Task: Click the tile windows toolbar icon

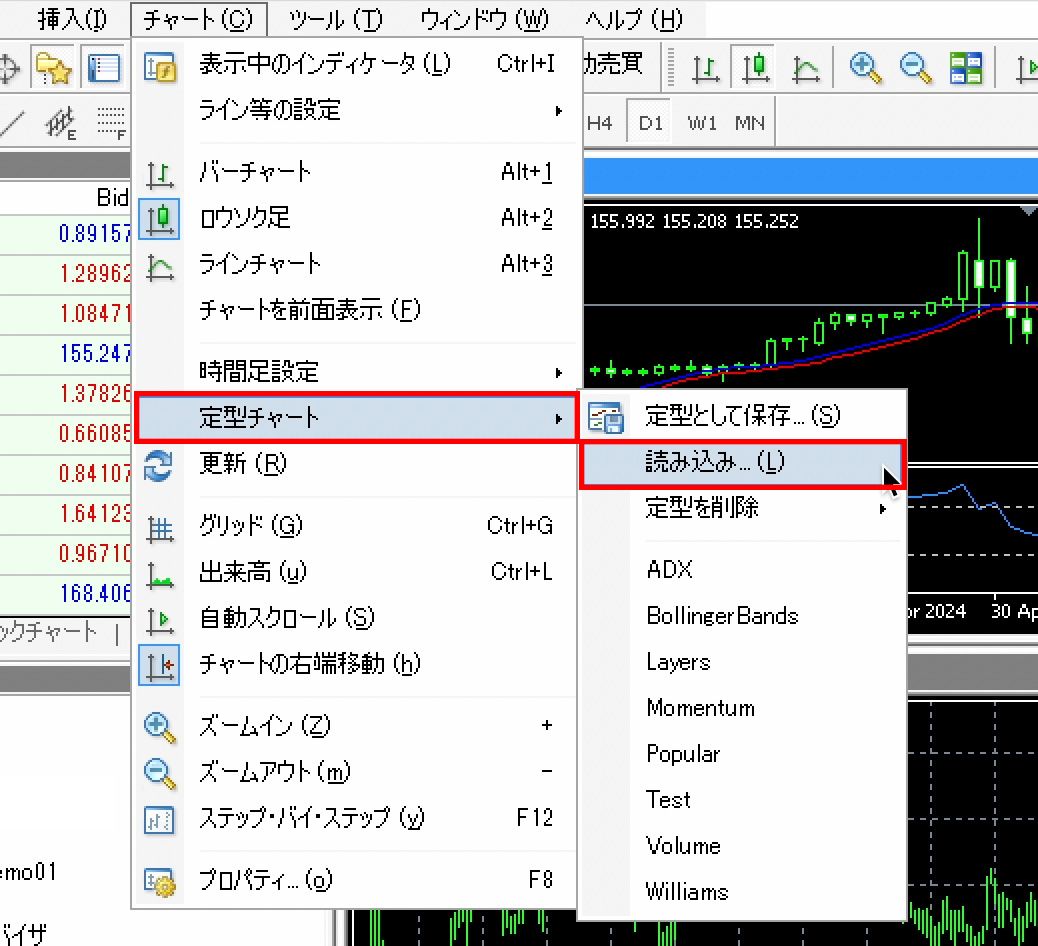Action: coord(966,67)
